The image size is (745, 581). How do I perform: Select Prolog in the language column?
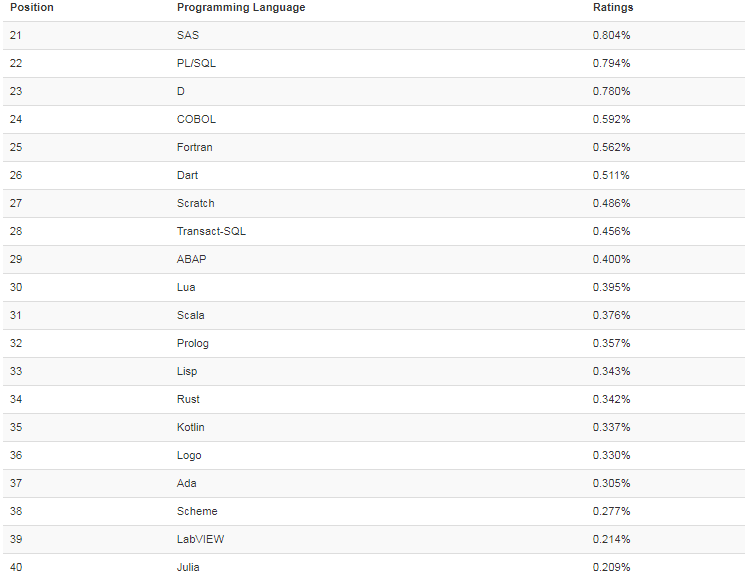tap(193, 344)
